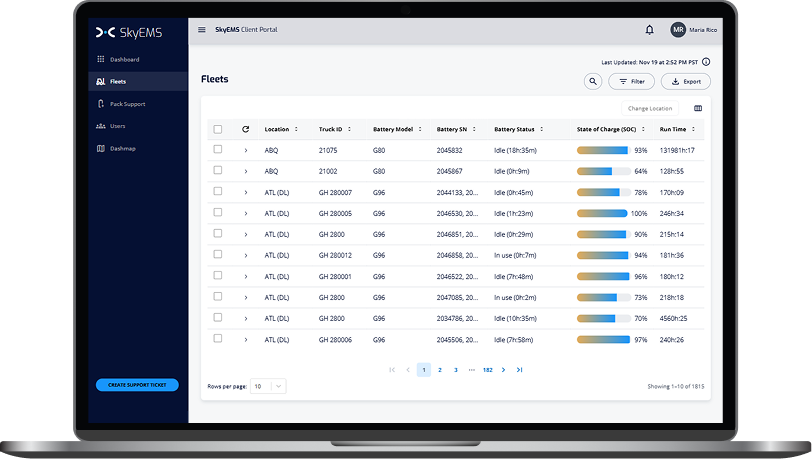Expand the row for truck 21002
The height and width of the screenshot is (459, 812).
[x=246, y=171]
